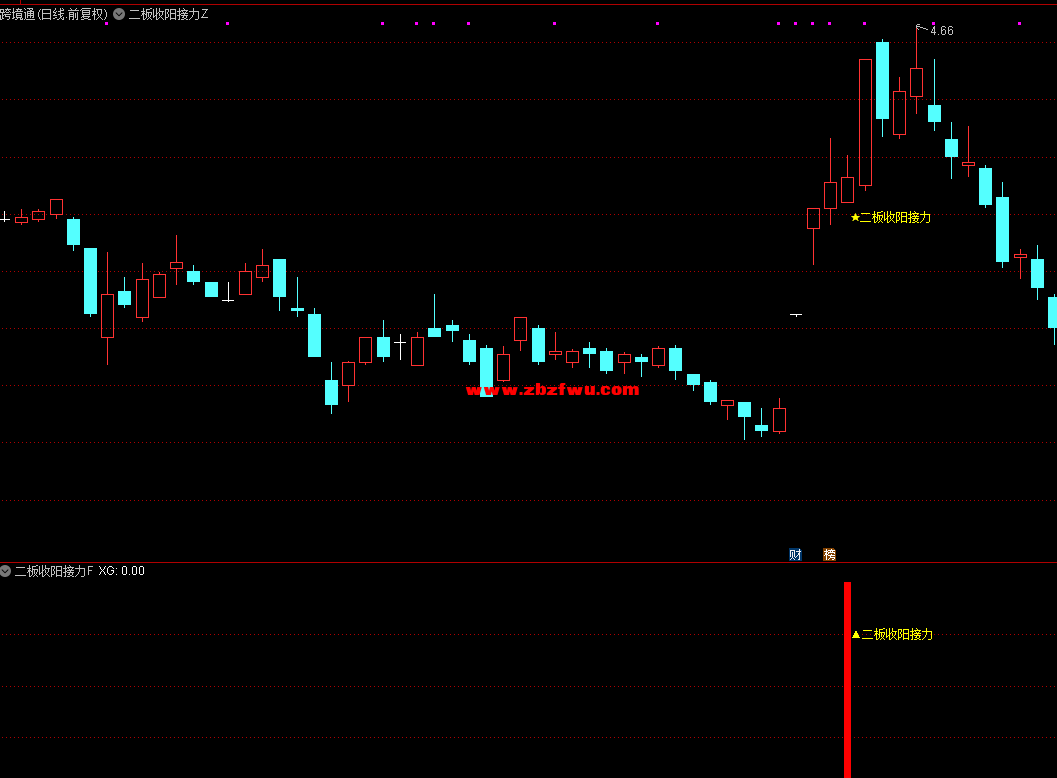
Task: Click the sub-indicator name 二板收阳接力F
Action: point(54,571)
